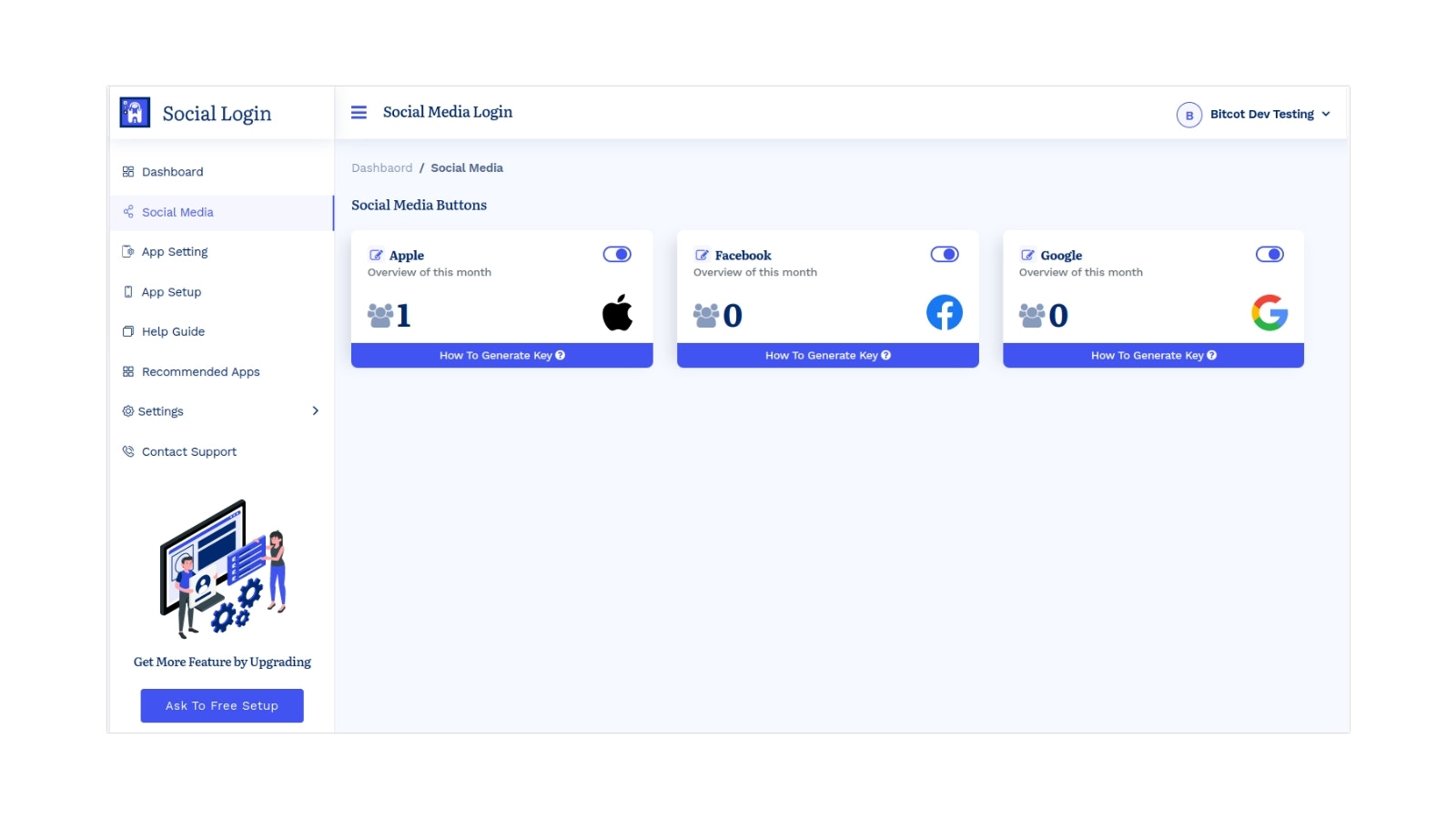
Task: Click the users icon on Google card
Action: [x=1032, y=316]
